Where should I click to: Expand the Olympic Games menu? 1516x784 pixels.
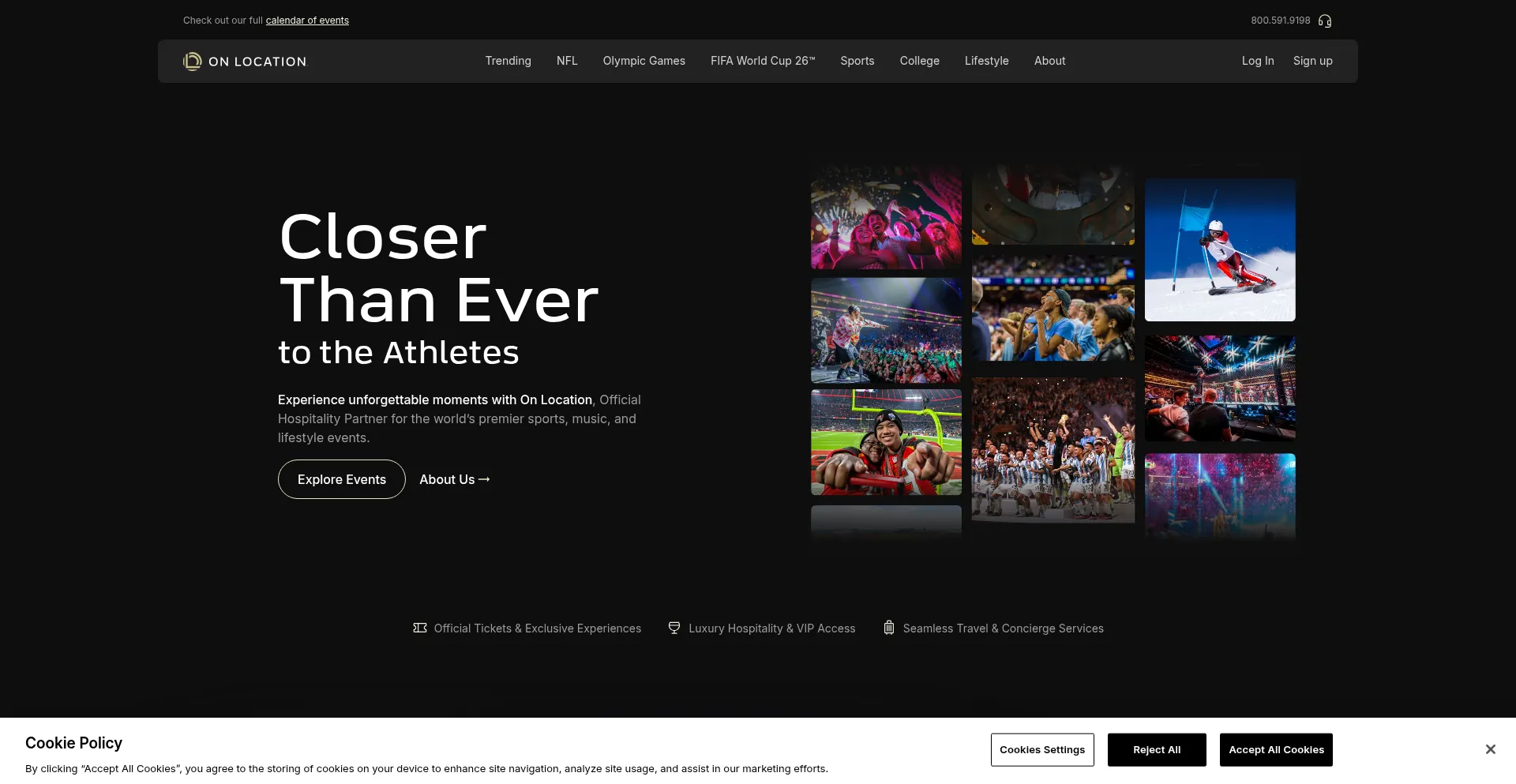tap(644, 61)
